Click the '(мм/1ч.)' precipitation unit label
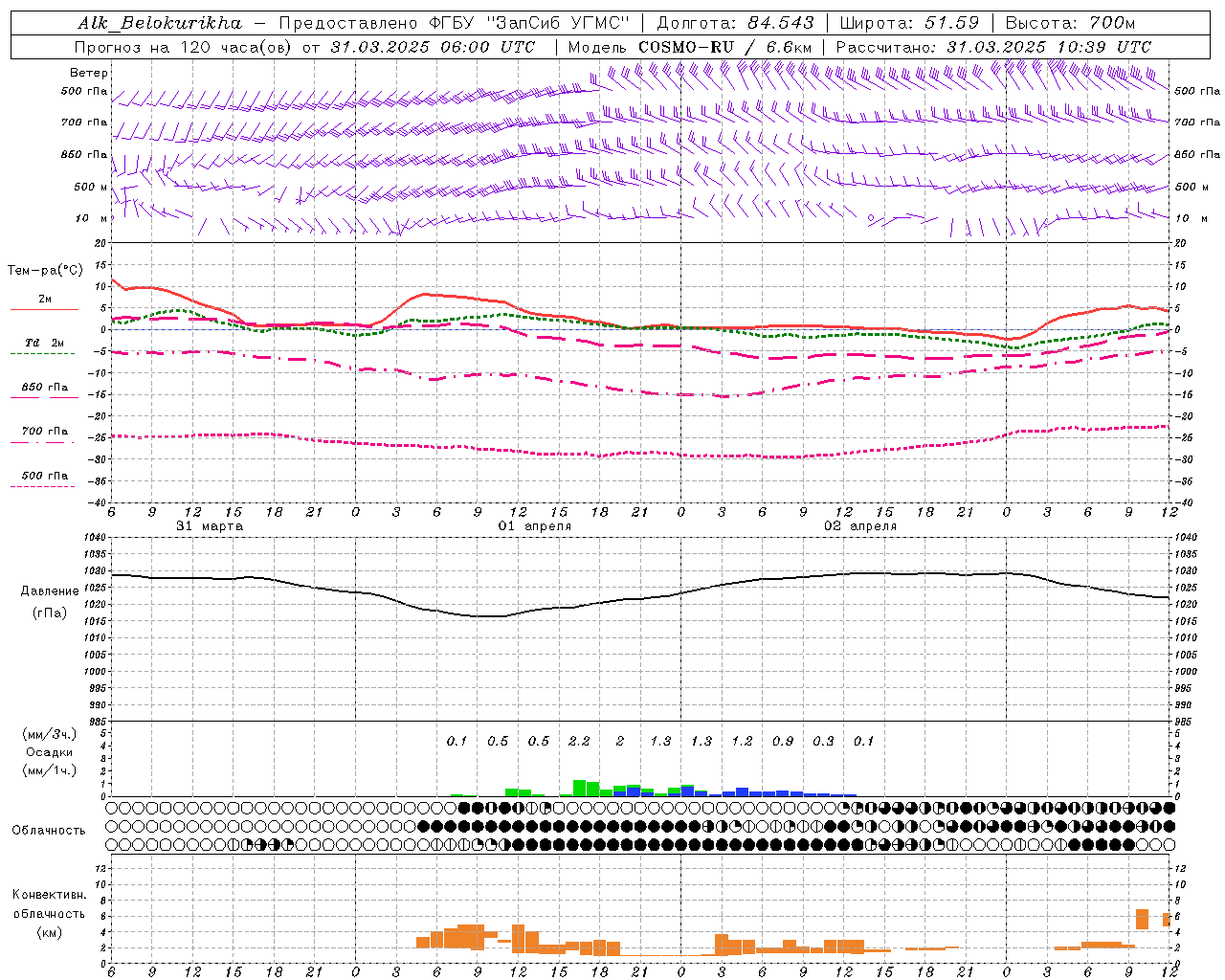The image size is (1225, 980). pyautogui.click(x=50, y=770)
